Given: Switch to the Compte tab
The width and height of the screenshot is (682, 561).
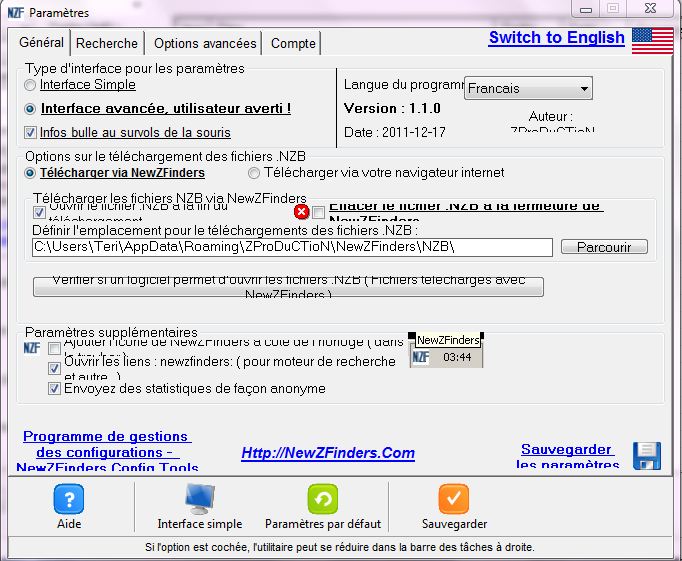Looking at the screenshot, I should coord(293,43).
